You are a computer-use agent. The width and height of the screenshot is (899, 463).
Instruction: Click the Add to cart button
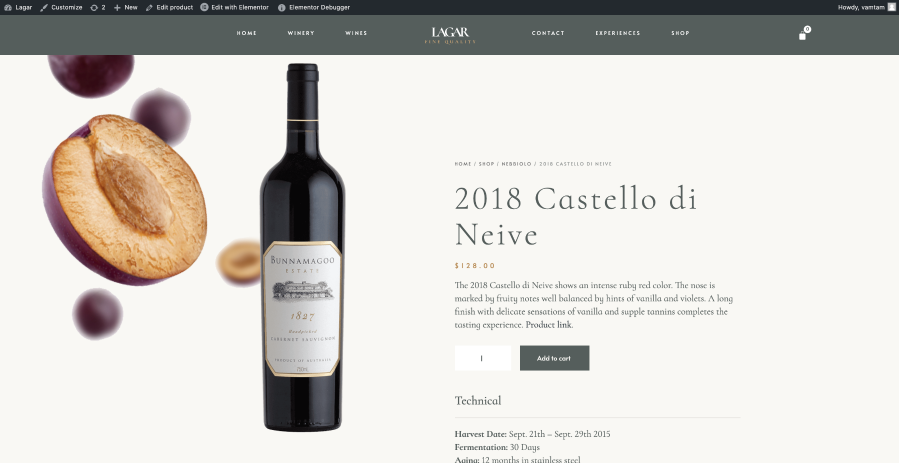(x=554, y=358)
